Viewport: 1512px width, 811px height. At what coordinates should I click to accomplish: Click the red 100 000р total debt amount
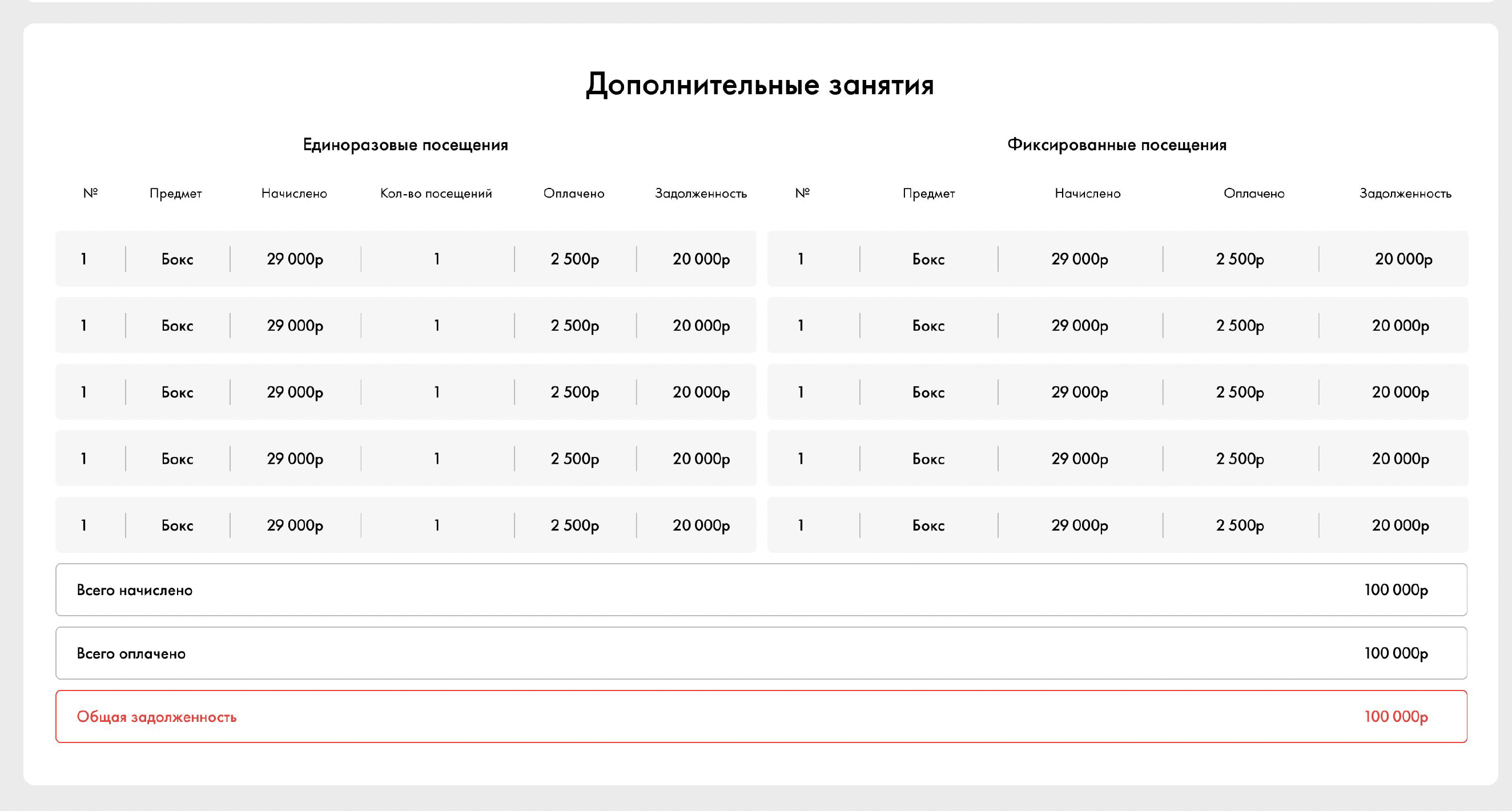1395,716
